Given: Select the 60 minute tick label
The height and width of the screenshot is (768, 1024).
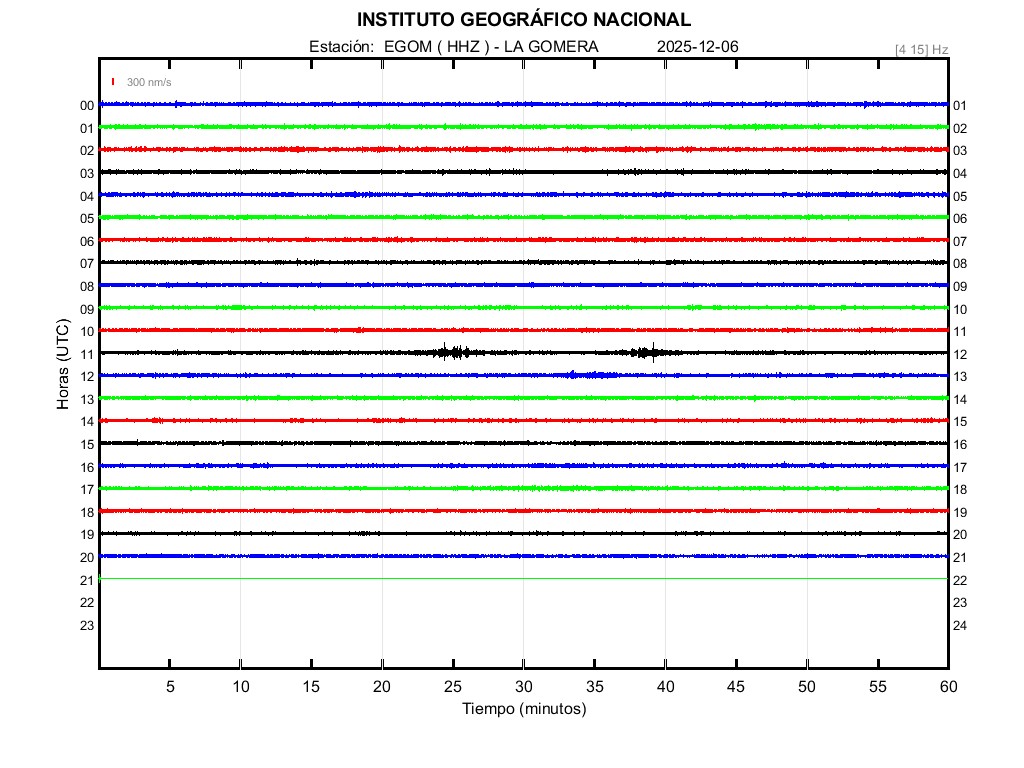Looking at the screenshot, I should tap(947, 686).
